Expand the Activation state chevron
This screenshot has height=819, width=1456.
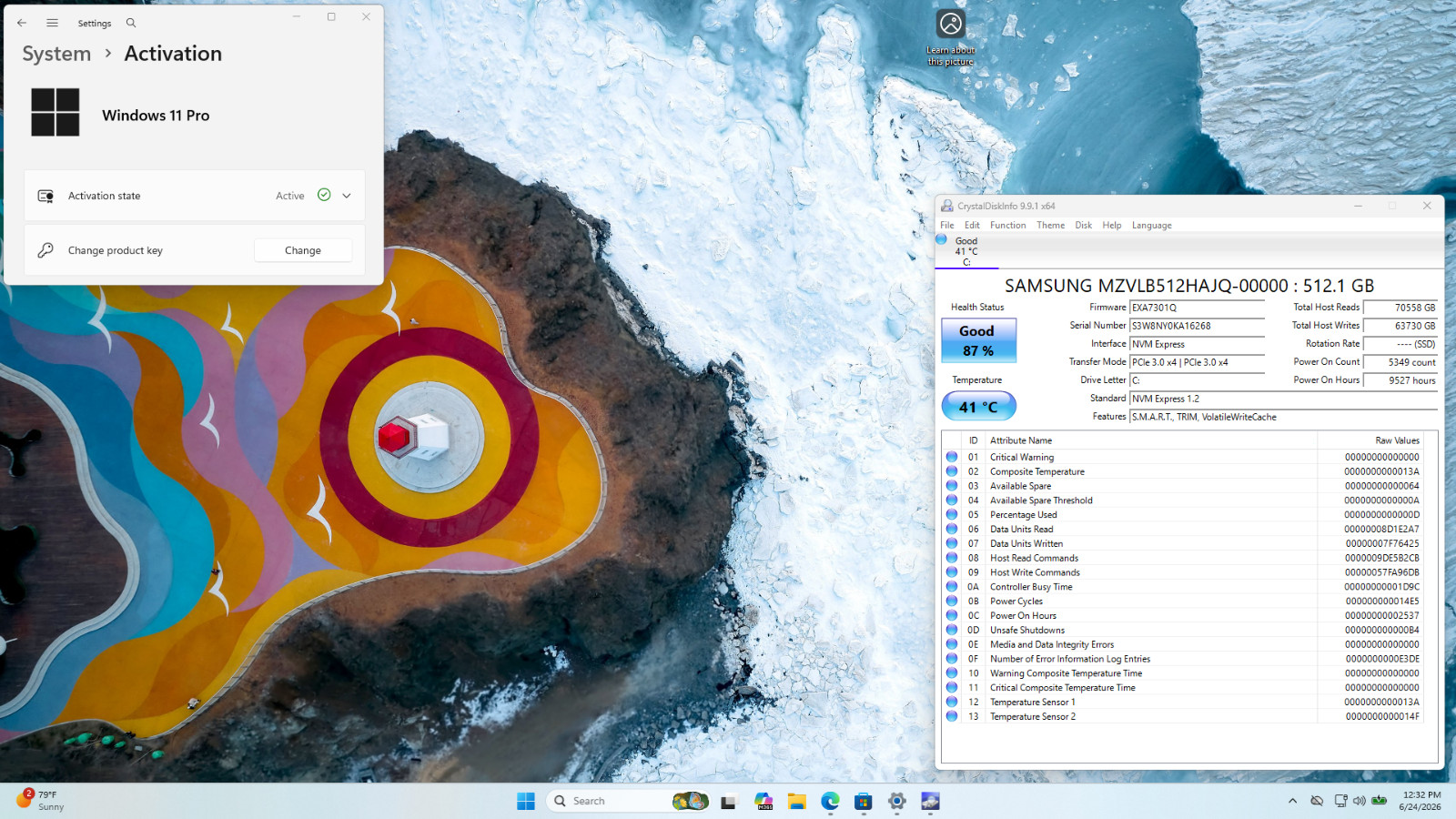(347, 196)
